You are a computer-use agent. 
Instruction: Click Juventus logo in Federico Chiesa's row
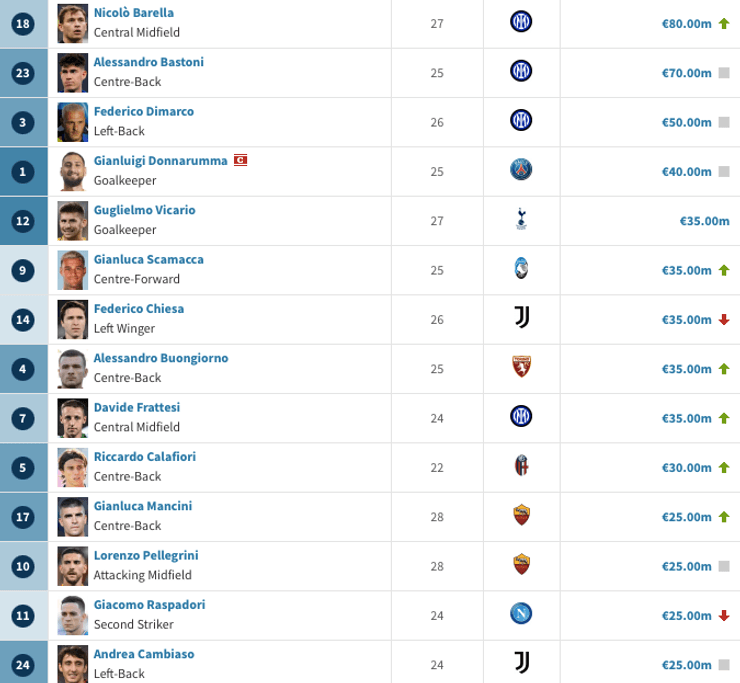click(x=521, y=318)
